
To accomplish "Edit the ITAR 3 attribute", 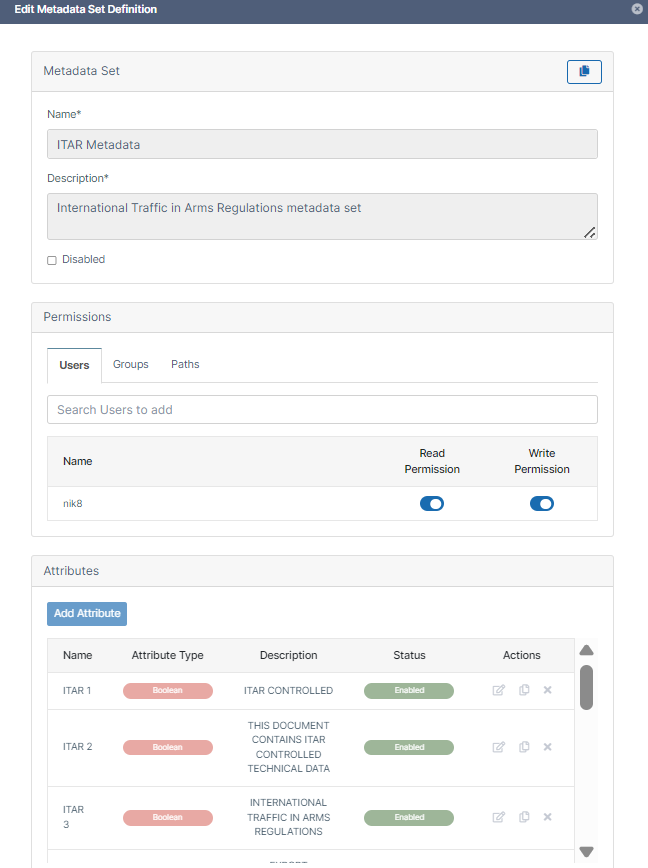I will [499, 817].
